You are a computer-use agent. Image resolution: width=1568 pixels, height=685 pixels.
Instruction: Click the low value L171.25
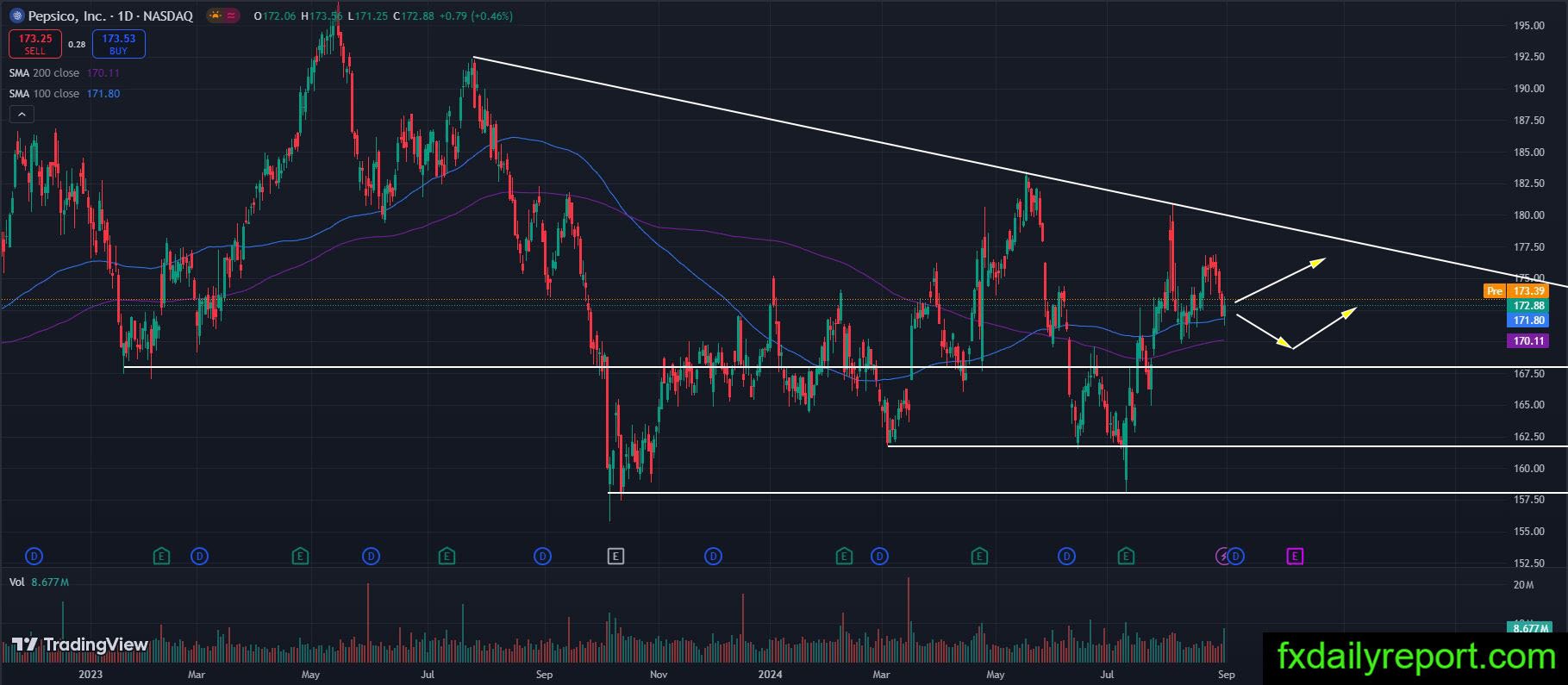click(366, 16)
